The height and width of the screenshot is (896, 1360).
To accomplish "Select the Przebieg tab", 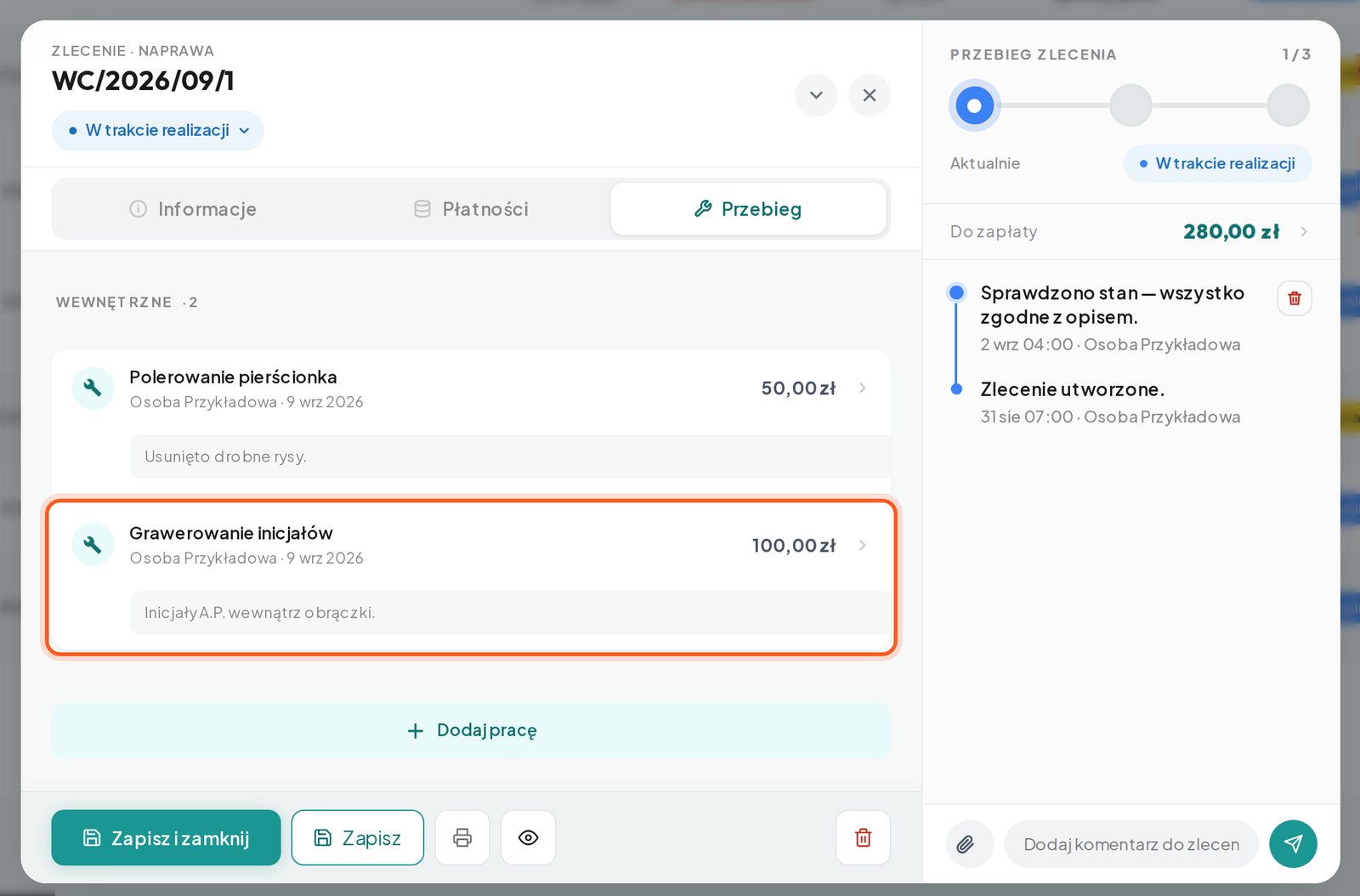I will (x=748, y=209).
